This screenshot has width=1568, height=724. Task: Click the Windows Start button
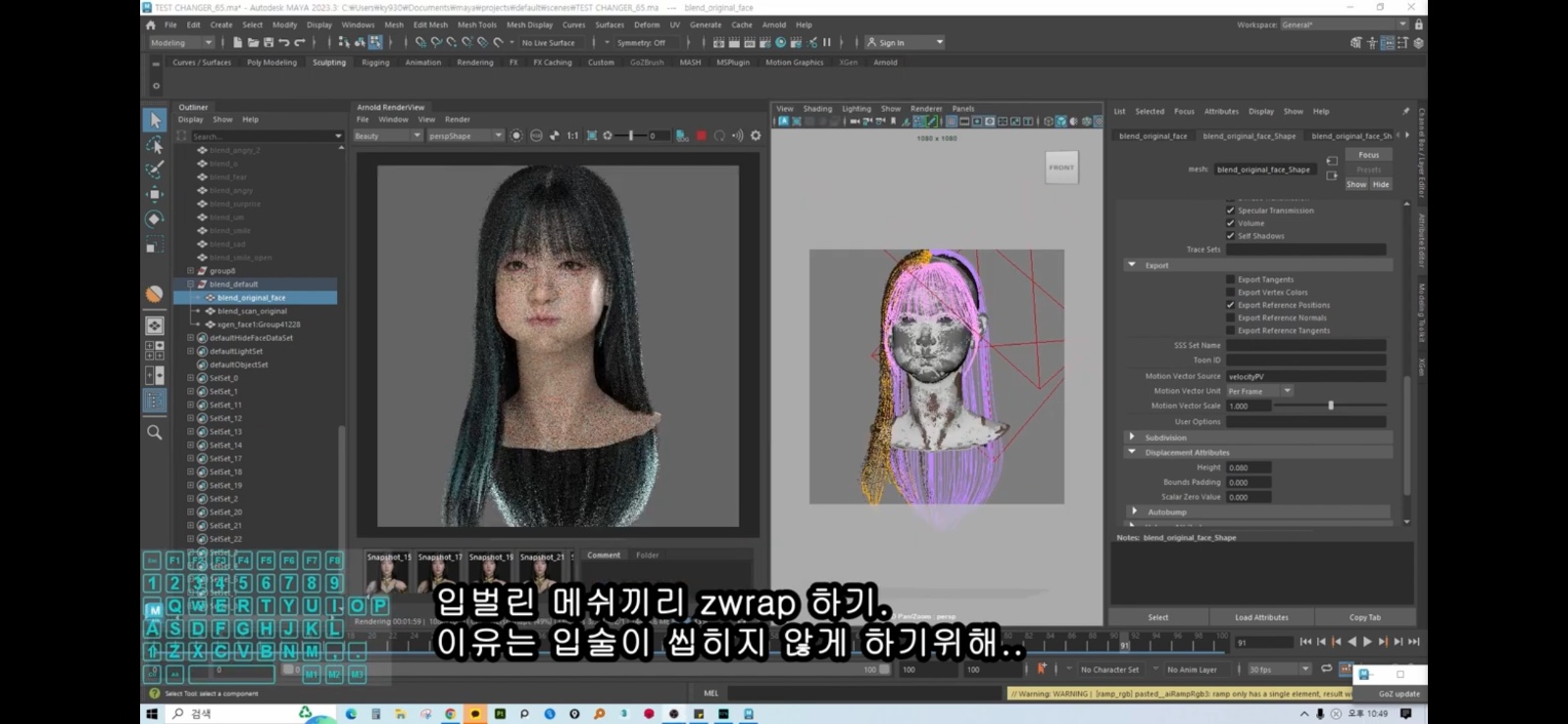tap(152, 714)
